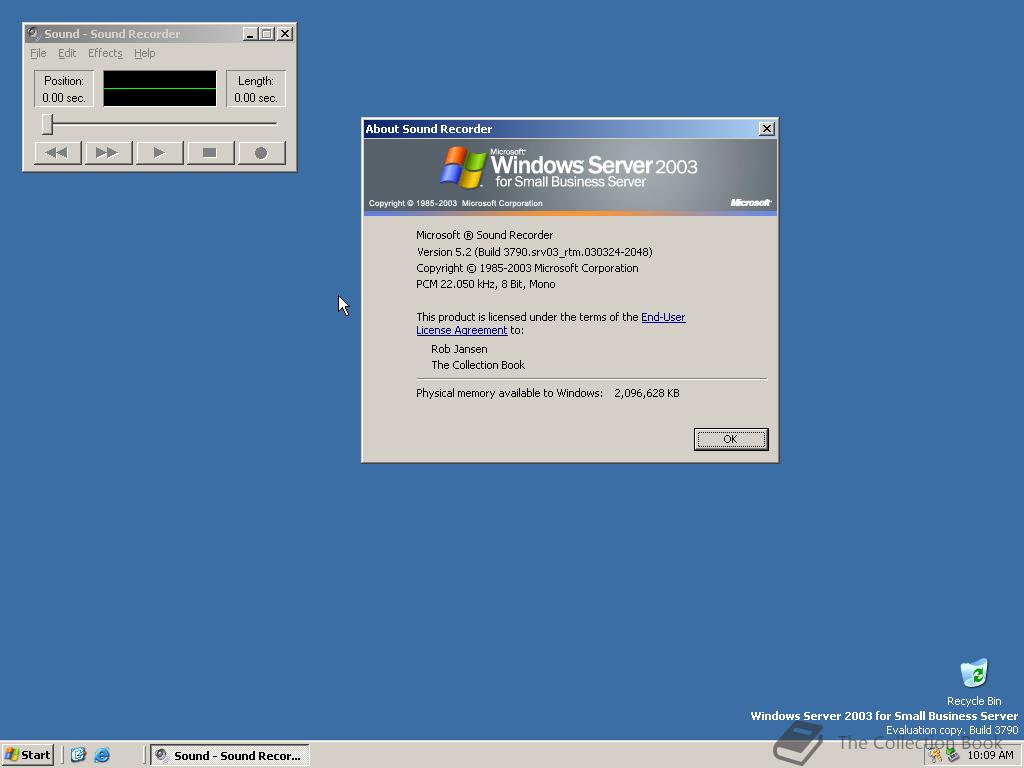Click the green waveform display
This screenshot has height=768, width=1024.
(160, 88)
